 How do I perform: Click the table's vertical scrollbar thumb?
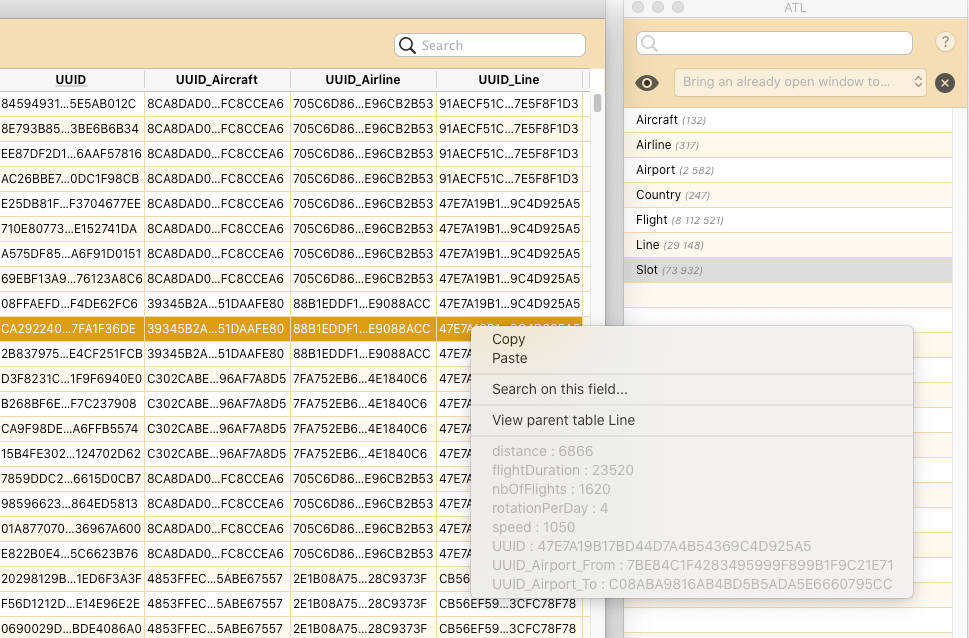tap(597, 103)
